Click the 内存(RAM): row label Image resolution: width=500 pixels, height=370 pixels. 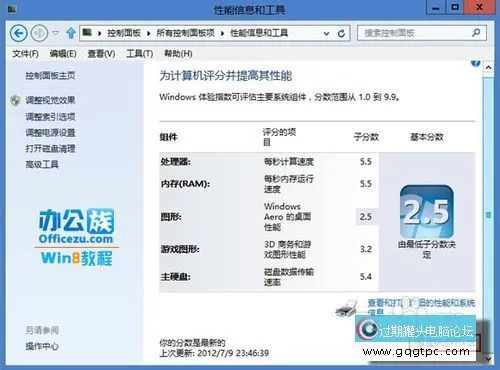[x=185, y=184]
